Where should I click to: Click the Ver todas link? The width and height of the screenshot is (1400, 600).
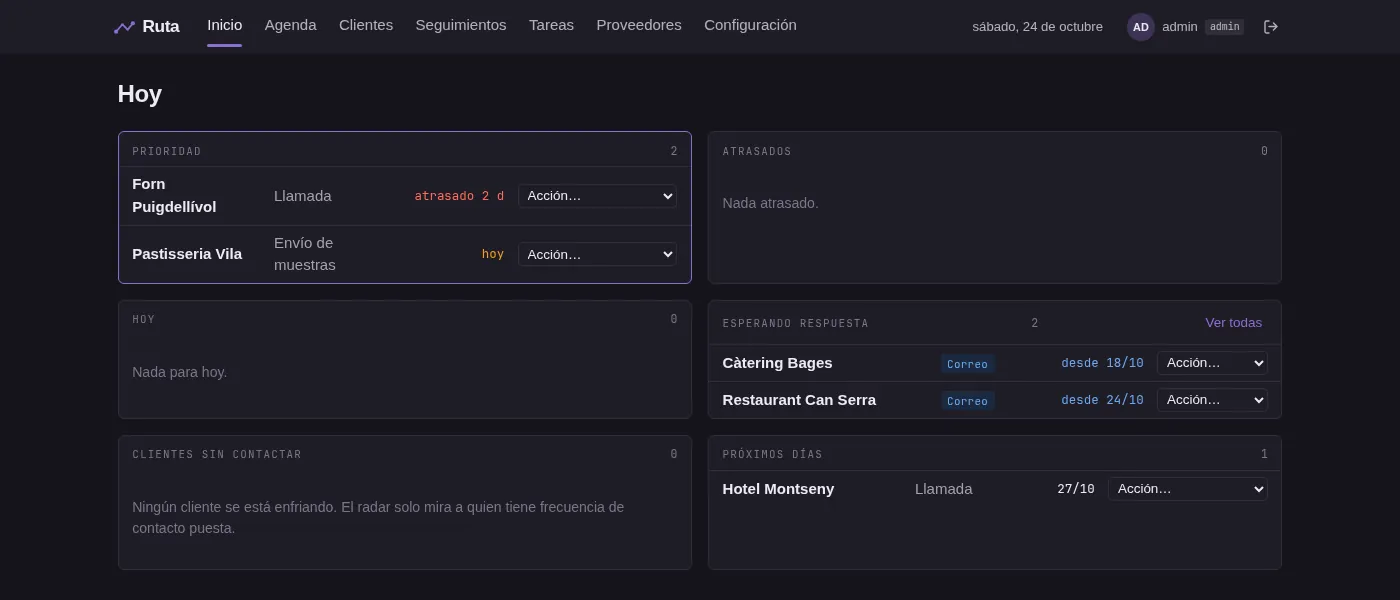click(1233, 323)
